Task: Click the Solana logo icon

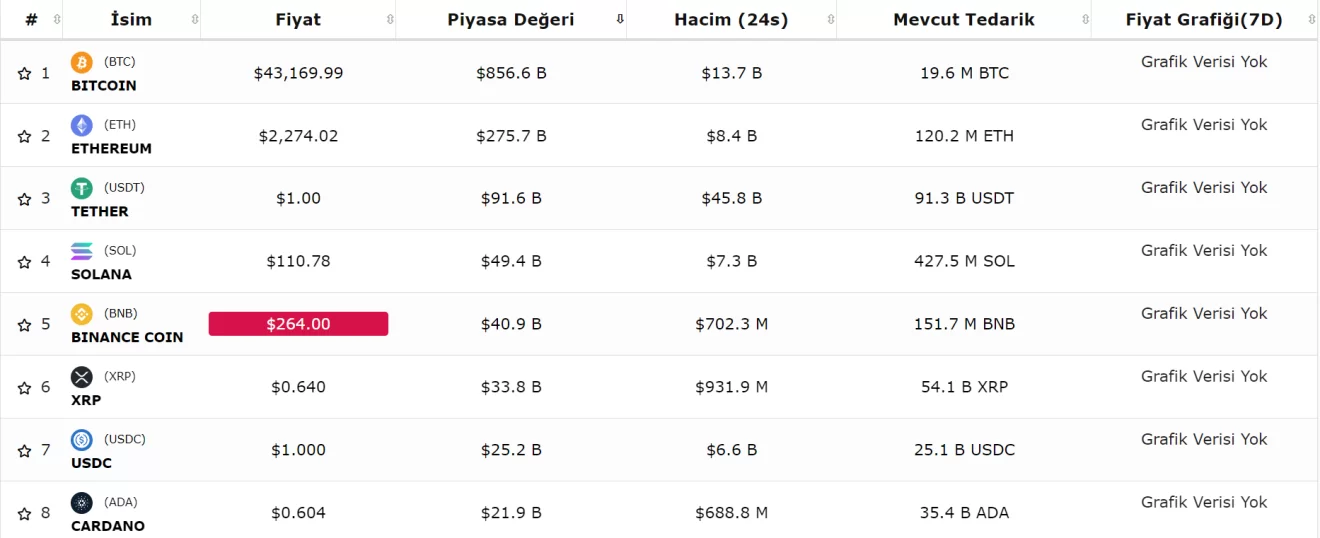Action: [82, 251]
